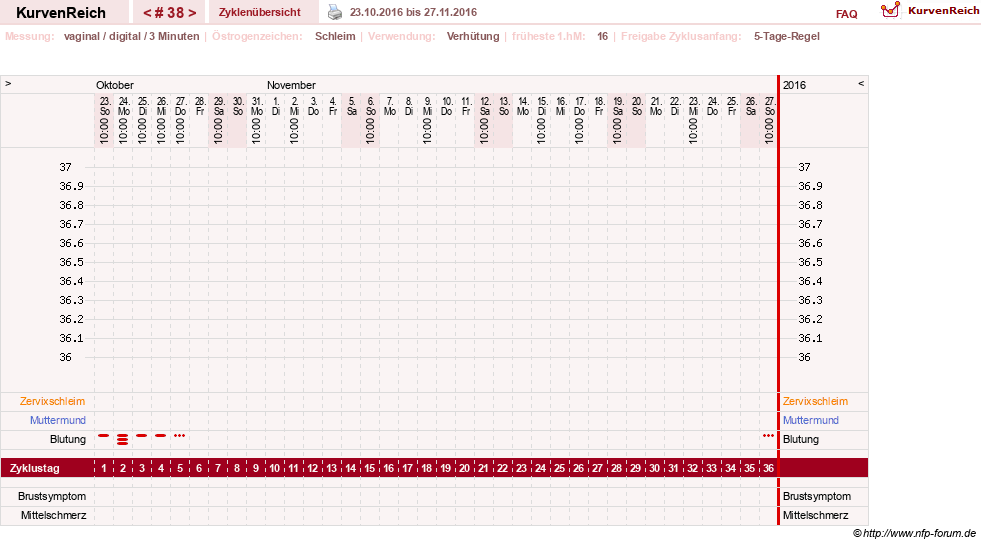Image resolution: width=981 pixels, height=545 pixels.
Task: Click the heavy bleeding mark on cycle day 2
Action: [x=123, y=439]
